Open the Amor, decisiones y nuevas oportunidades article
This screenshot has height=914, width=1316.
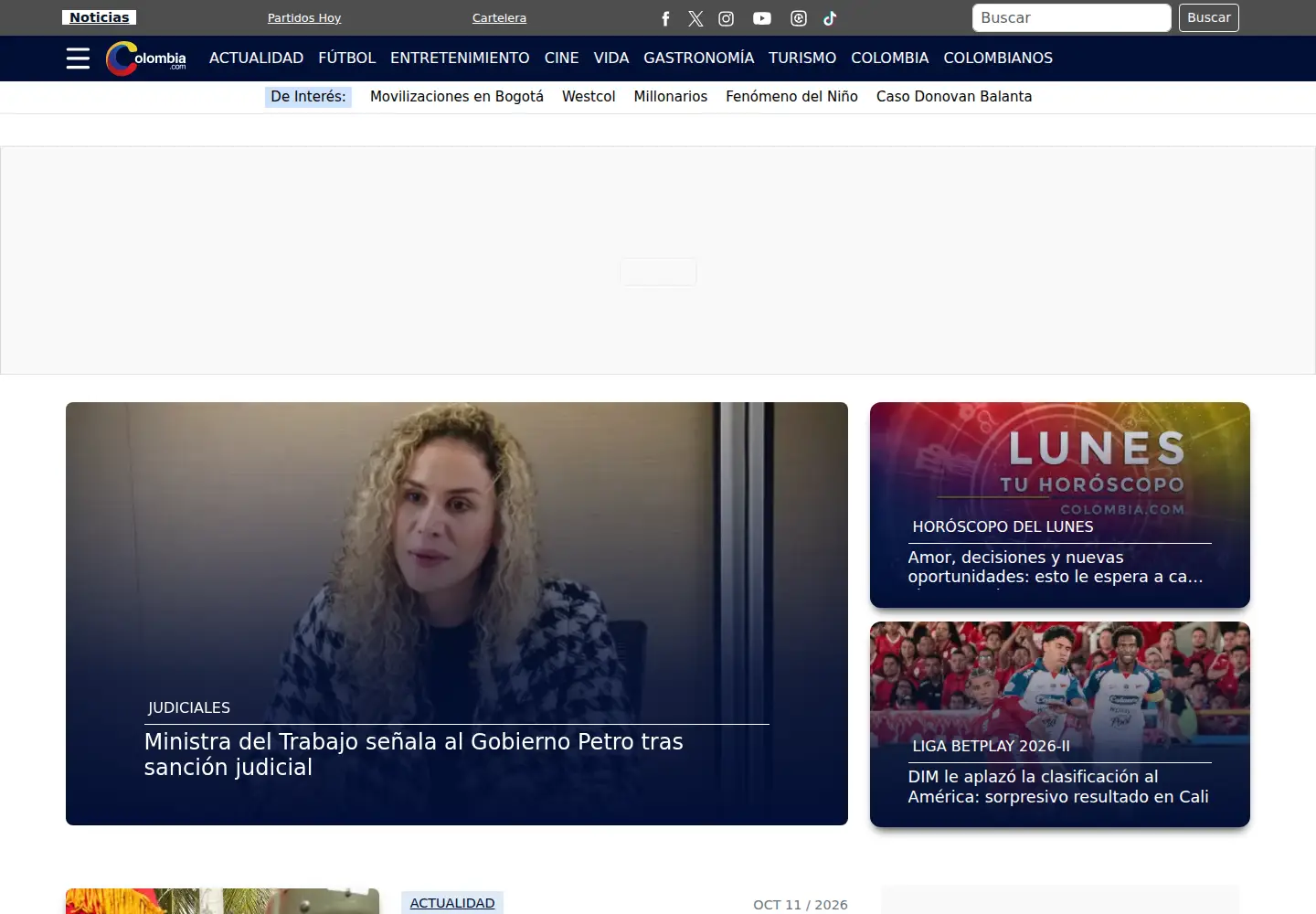click(x=1056, y=567)
